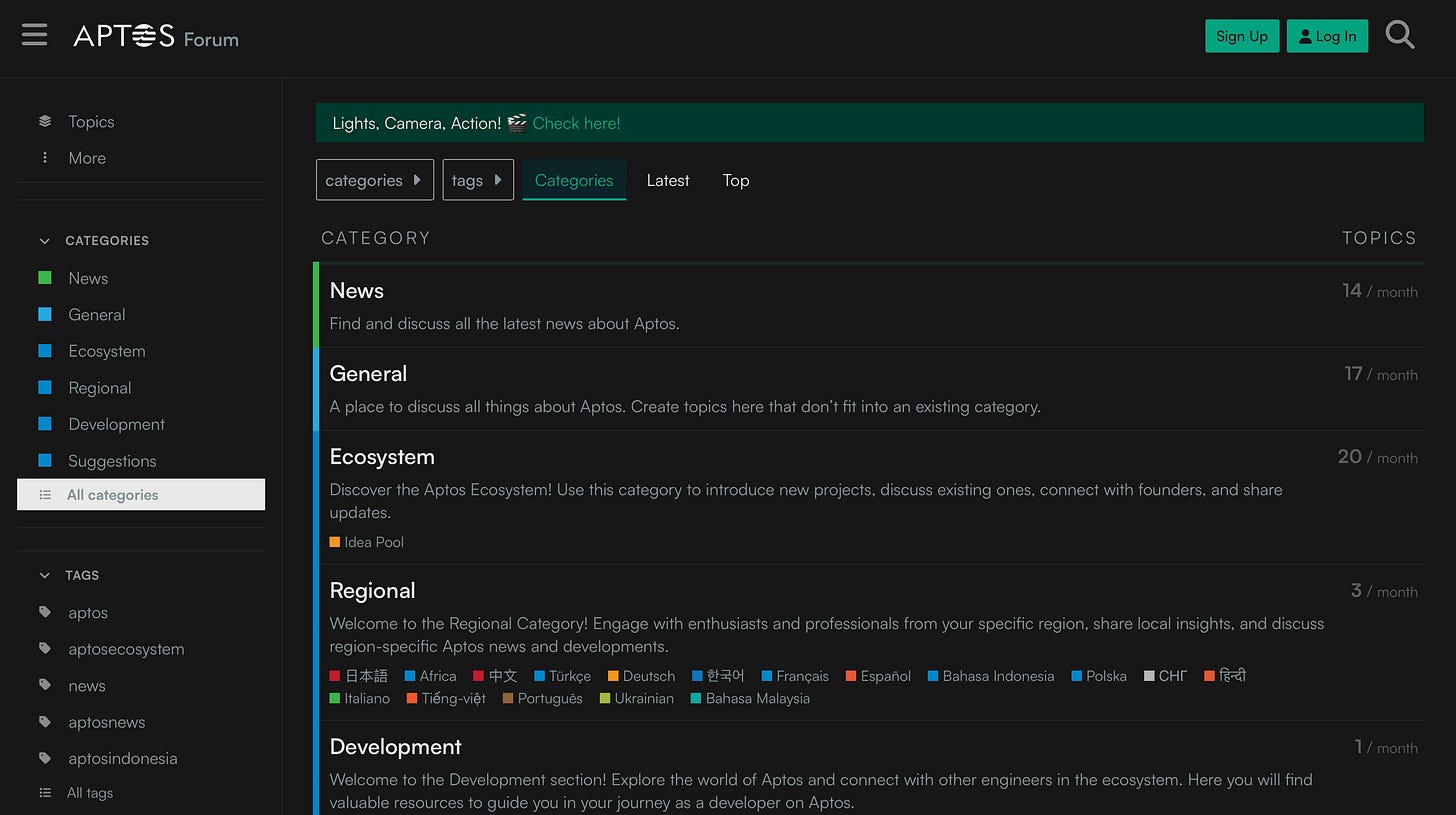Open the Bahasa Indonesia subcategory
Screen dimensions: 1456x815
[x=991, y=676]
